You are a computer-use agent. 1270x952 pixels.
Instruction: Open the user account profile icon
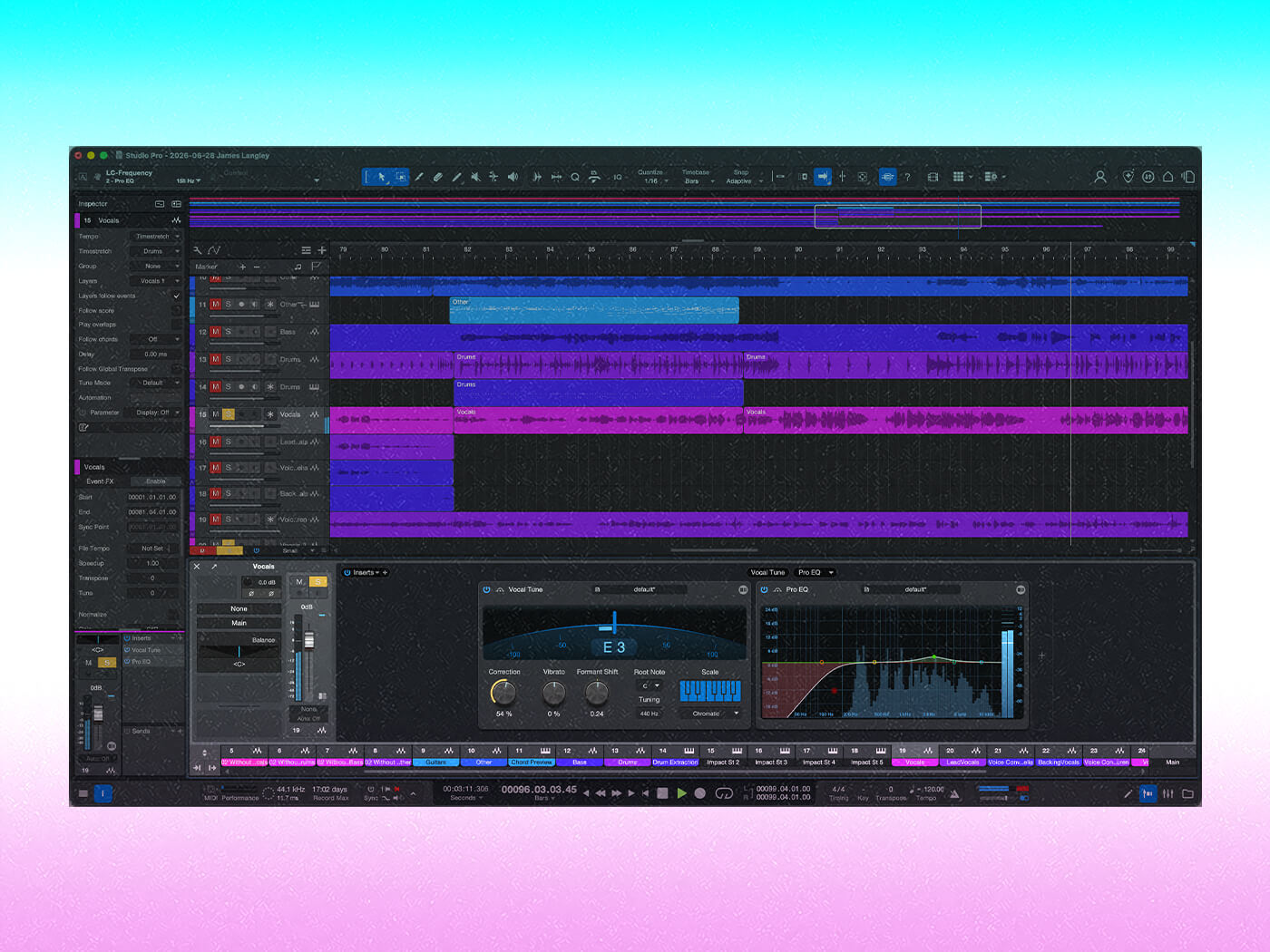click(x=1100, y=177)
